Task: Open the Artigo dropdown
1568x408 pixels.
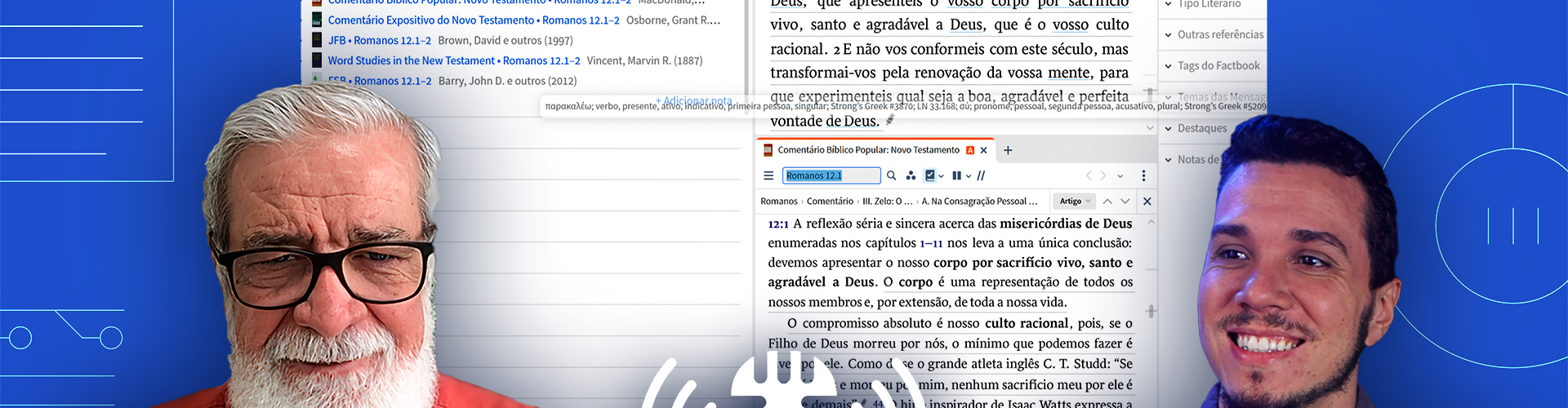Action: [x=1075, y=202]
